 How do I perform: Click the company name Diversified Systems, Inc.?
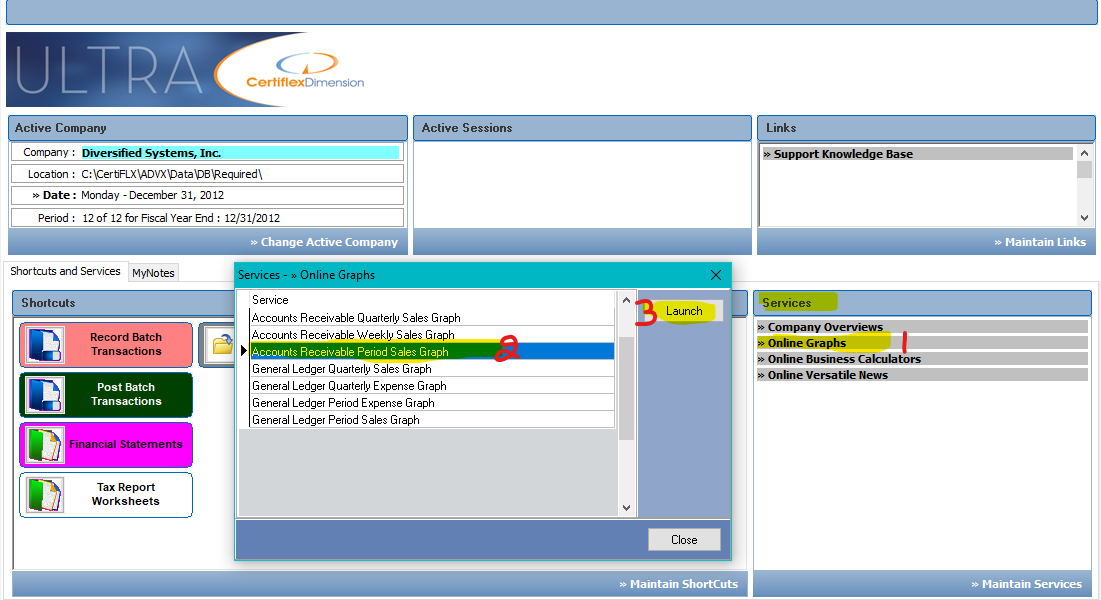[x=240, y=152]
